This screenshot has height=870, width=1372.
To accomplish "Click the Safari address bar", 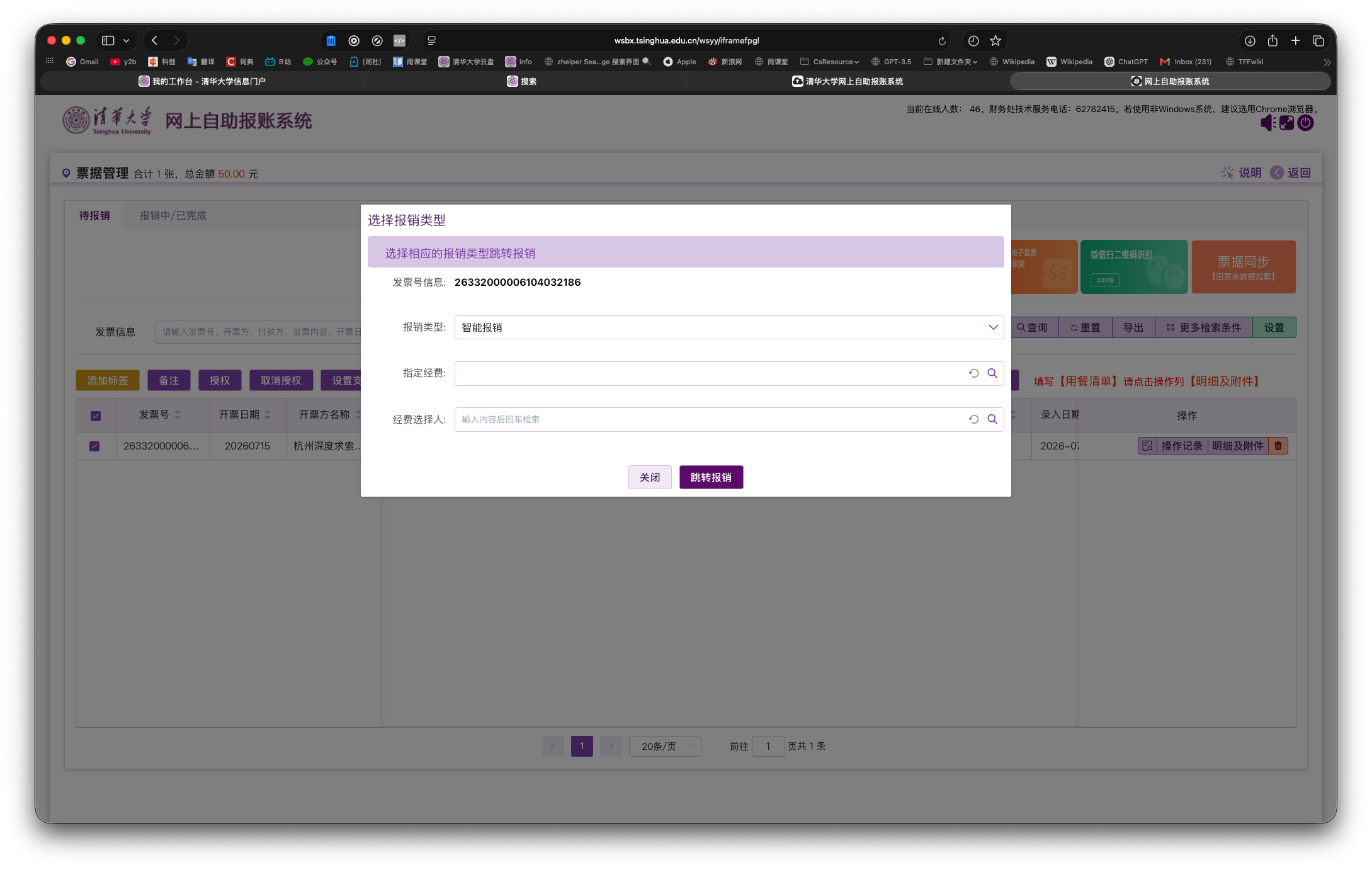I will click(686, 41).
